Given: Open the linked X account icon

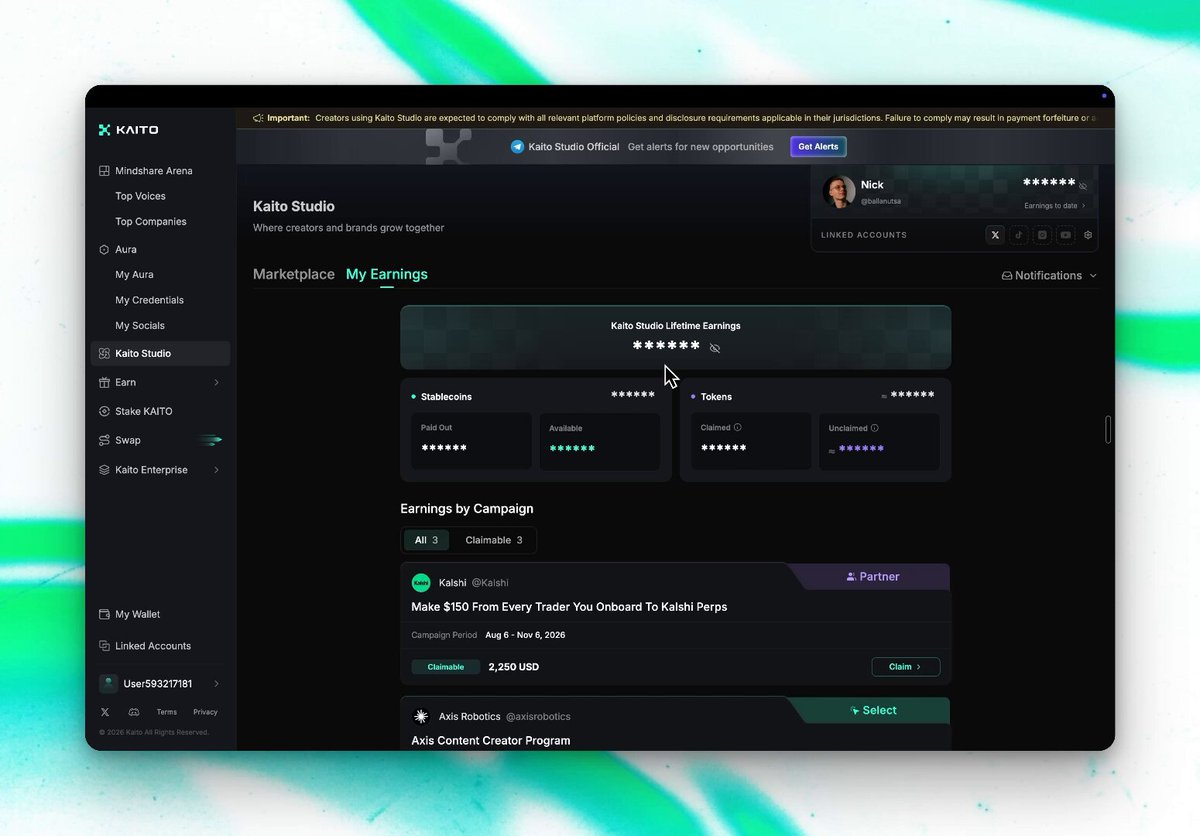Looking at the screenshot, I should click(995, 235).
